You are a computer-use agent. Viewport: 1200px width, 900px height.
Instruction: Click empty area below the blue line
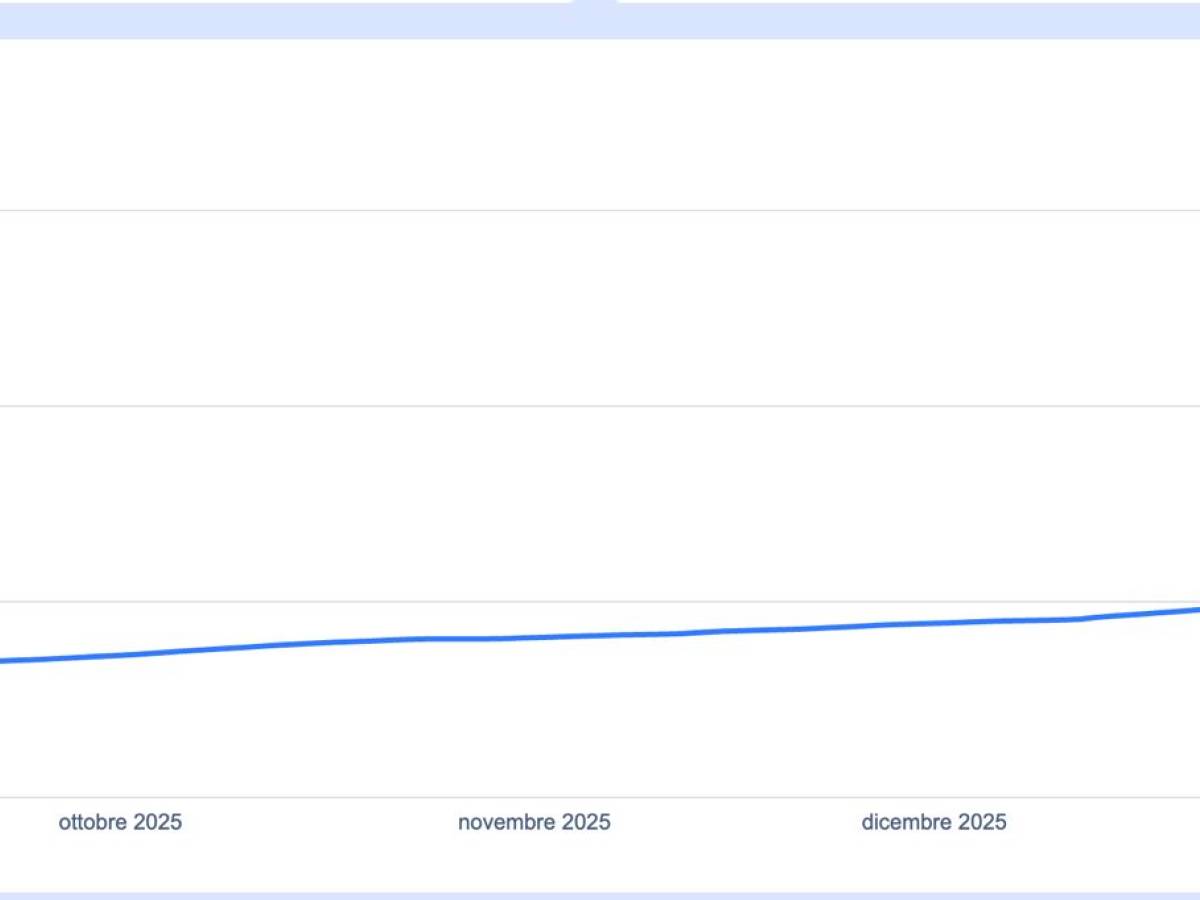pos(600,720)
